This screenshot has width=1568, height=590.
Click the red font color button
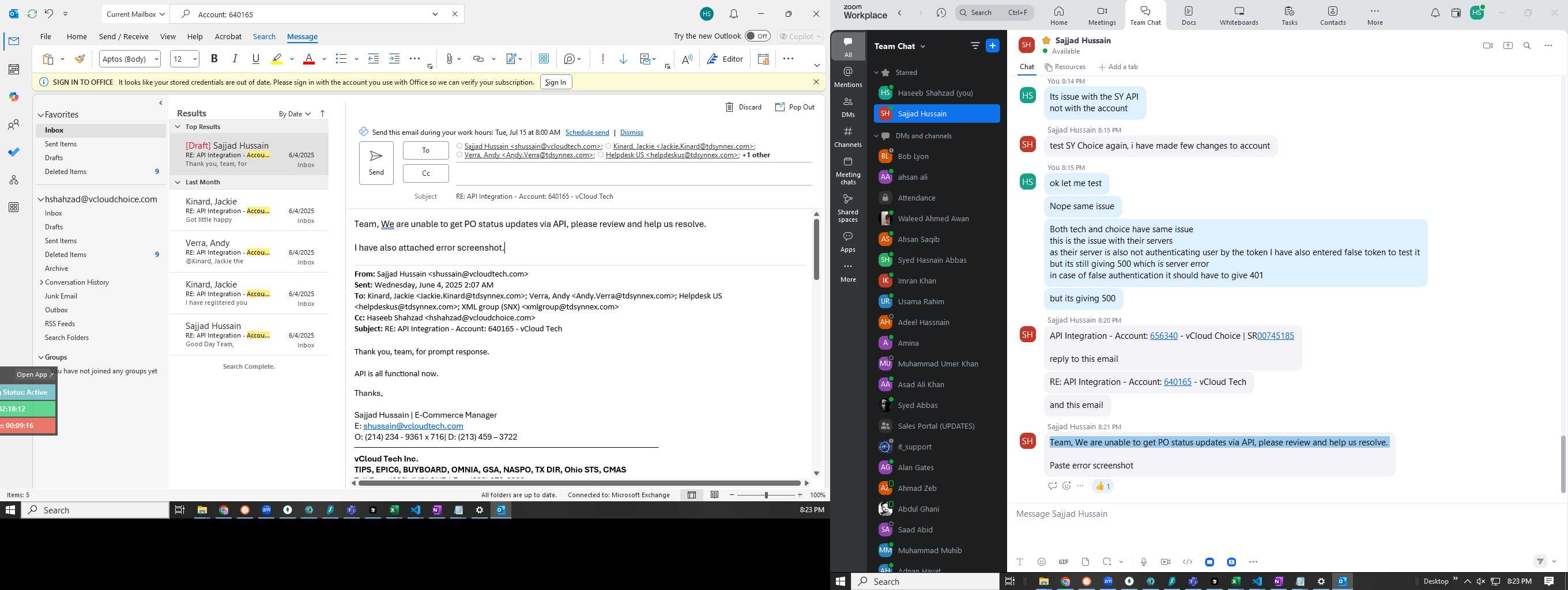(x=308, y=58)
